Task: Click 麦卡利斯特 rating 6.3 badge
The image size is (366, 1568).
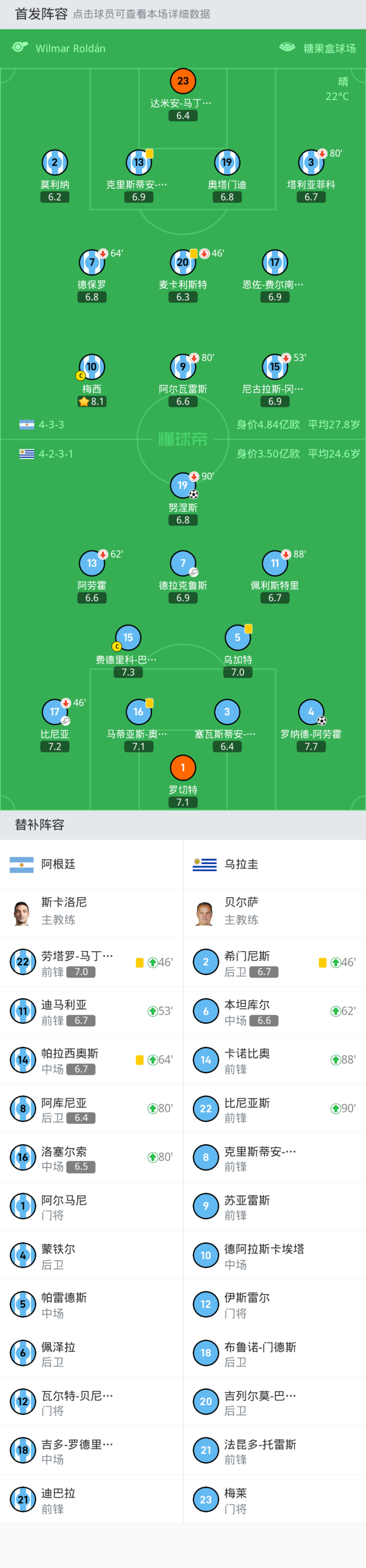Action: (183, 297)
